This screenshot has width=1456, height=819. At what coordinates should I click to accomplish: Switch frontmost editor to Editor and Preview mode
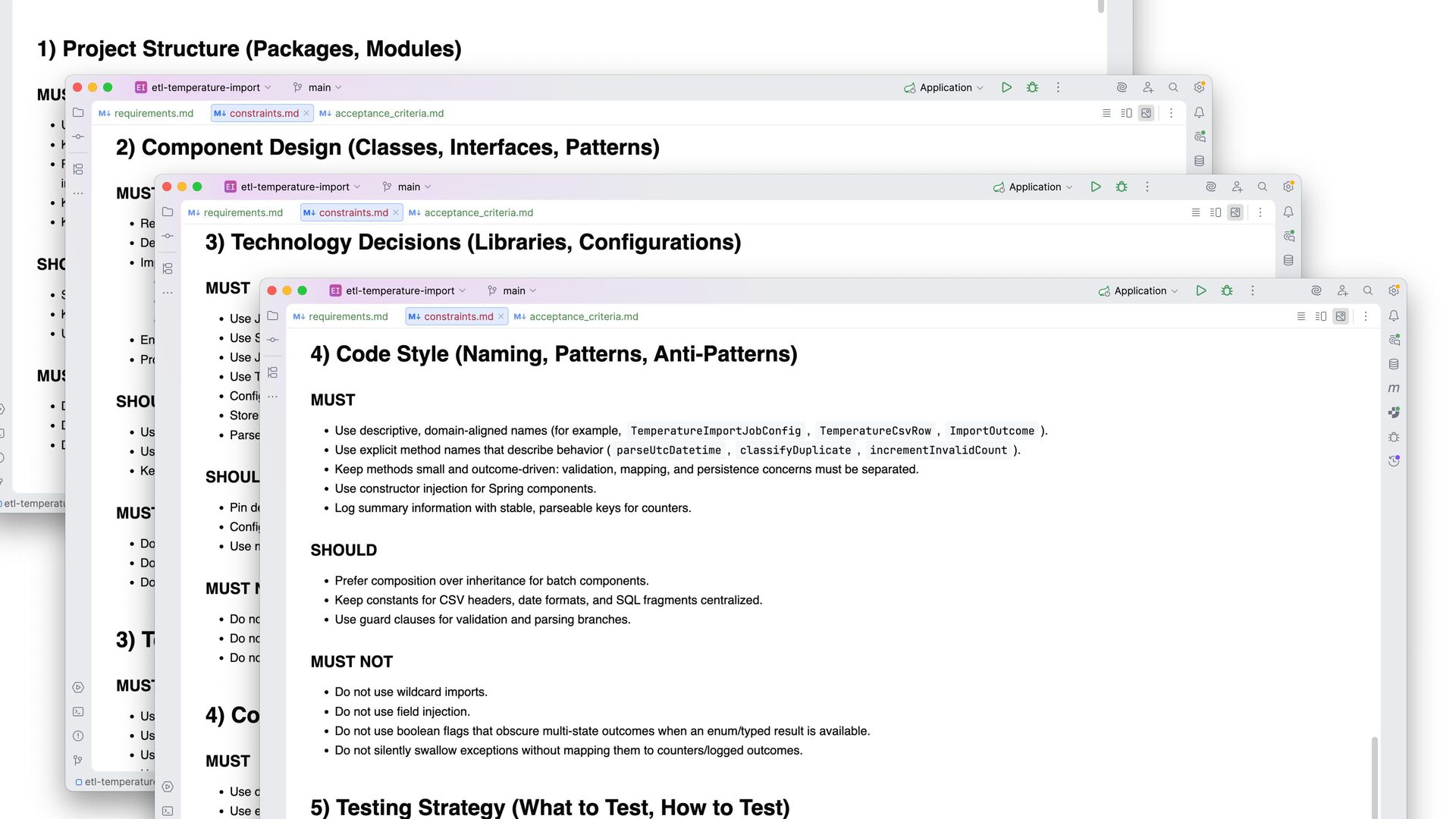1320,316
